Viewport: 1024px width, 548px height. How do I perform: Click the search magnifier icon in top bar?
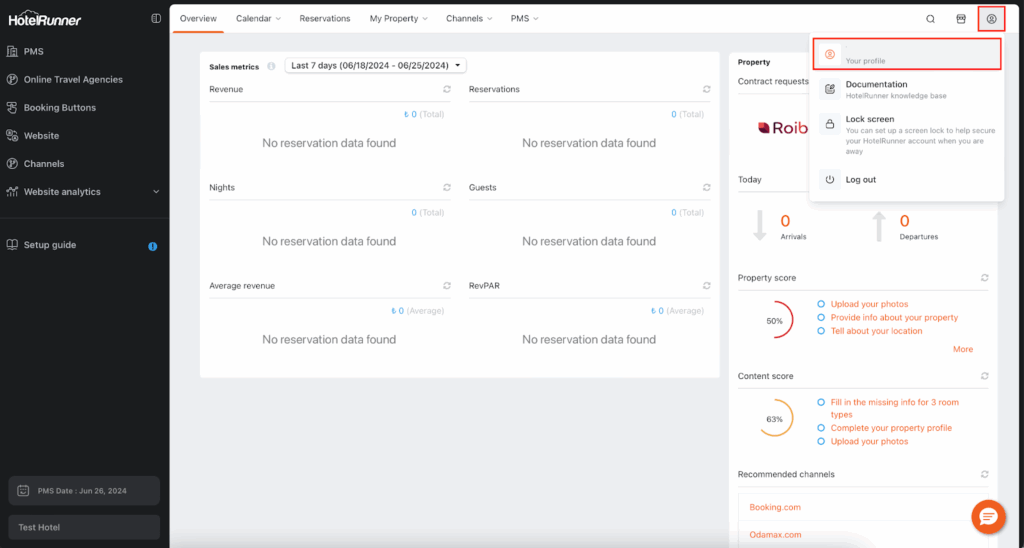tap(930, 19)
